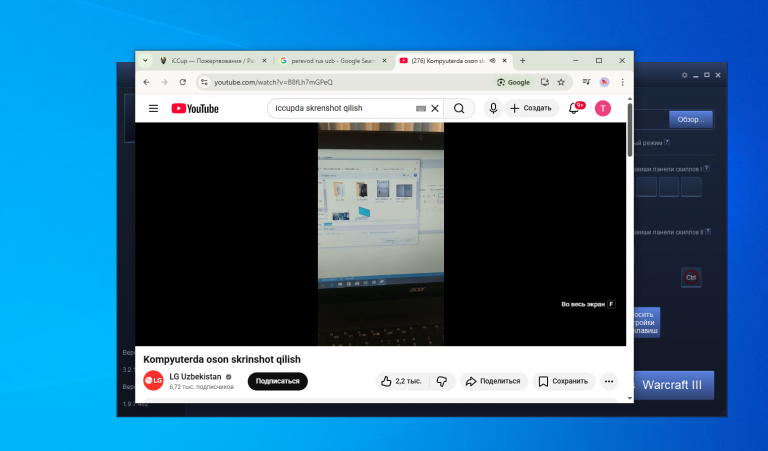Open Google Lens button in address bar
Screen dimensions: 768x451
pyautogui.click(x=513, y=82)
